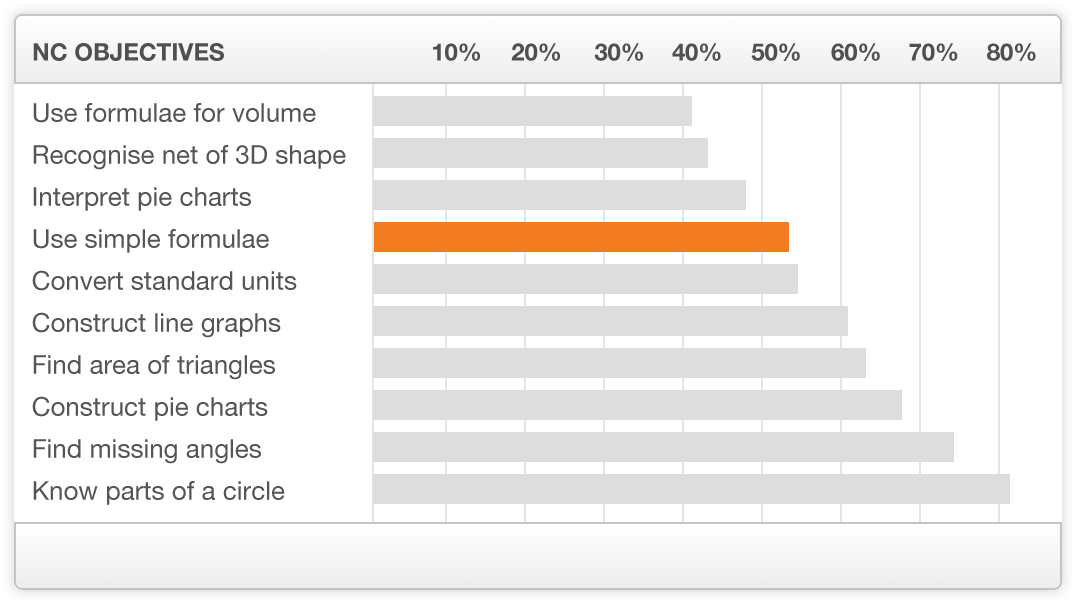Select the 'Use formulae for volume' label
Viewport: 1076px width, 604px height.
(x=174, y=113)
